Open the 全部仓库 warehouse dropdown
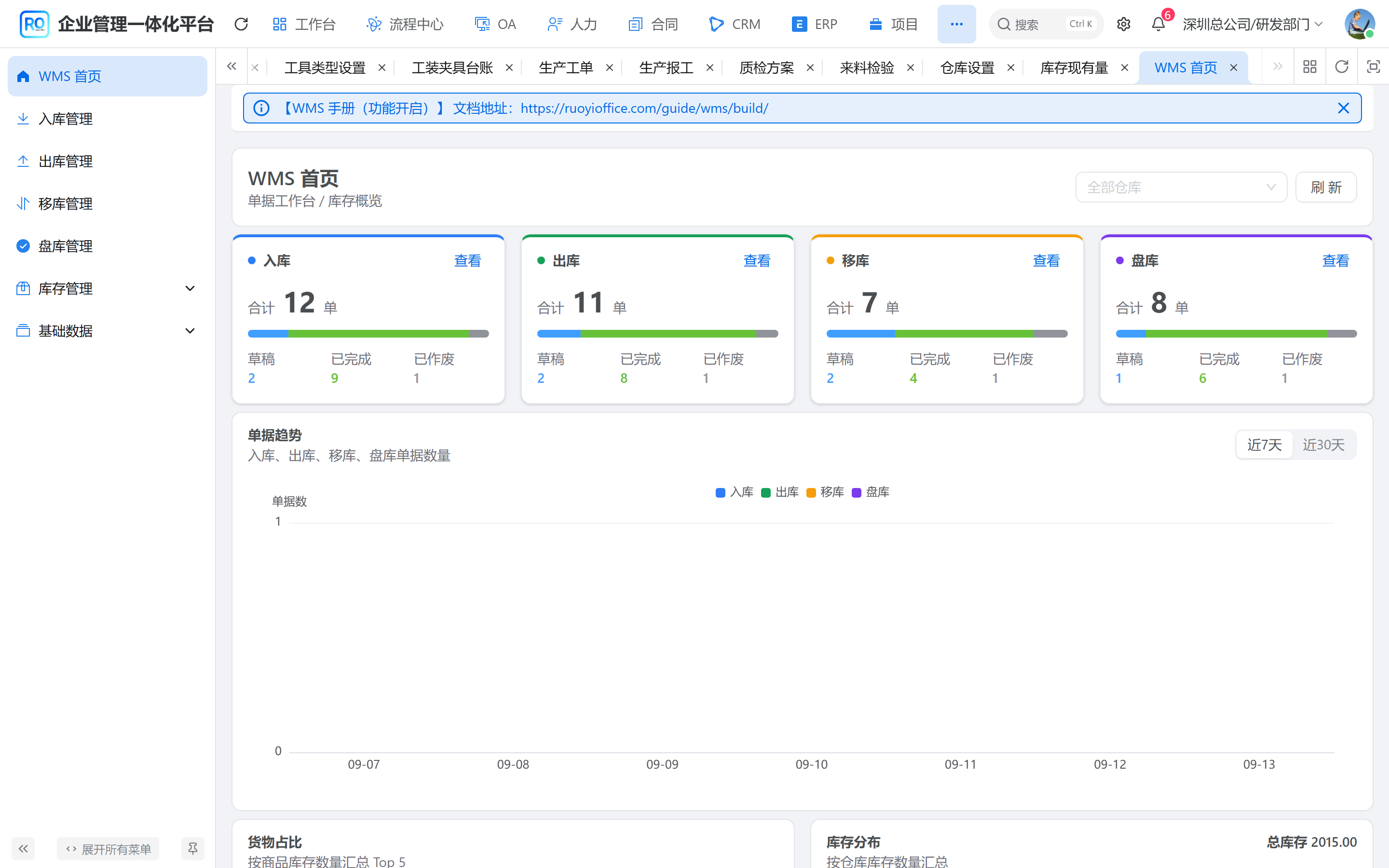The image size is (1389, 868). [1181, 187]
